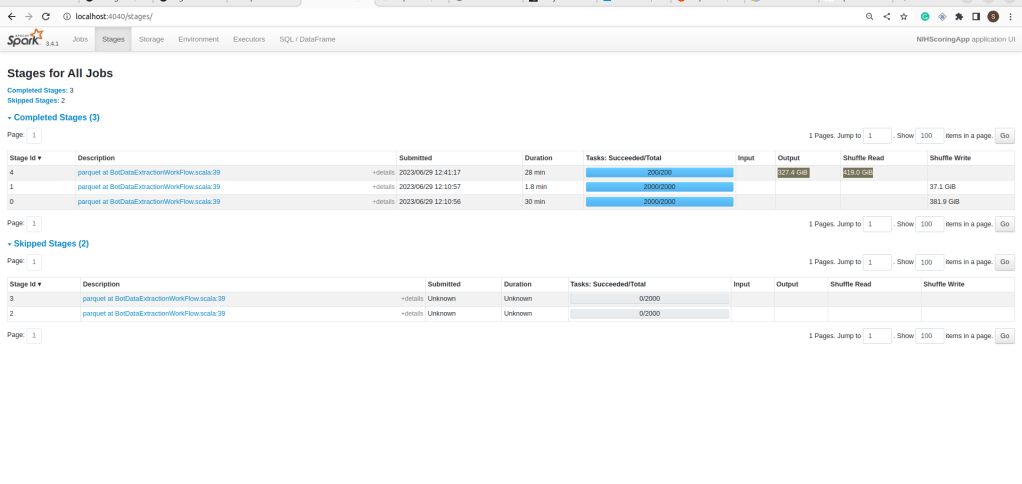Sort completed stages by Stage Id header
This screenshot has height=484, width=1022.
tap(25, 158)
